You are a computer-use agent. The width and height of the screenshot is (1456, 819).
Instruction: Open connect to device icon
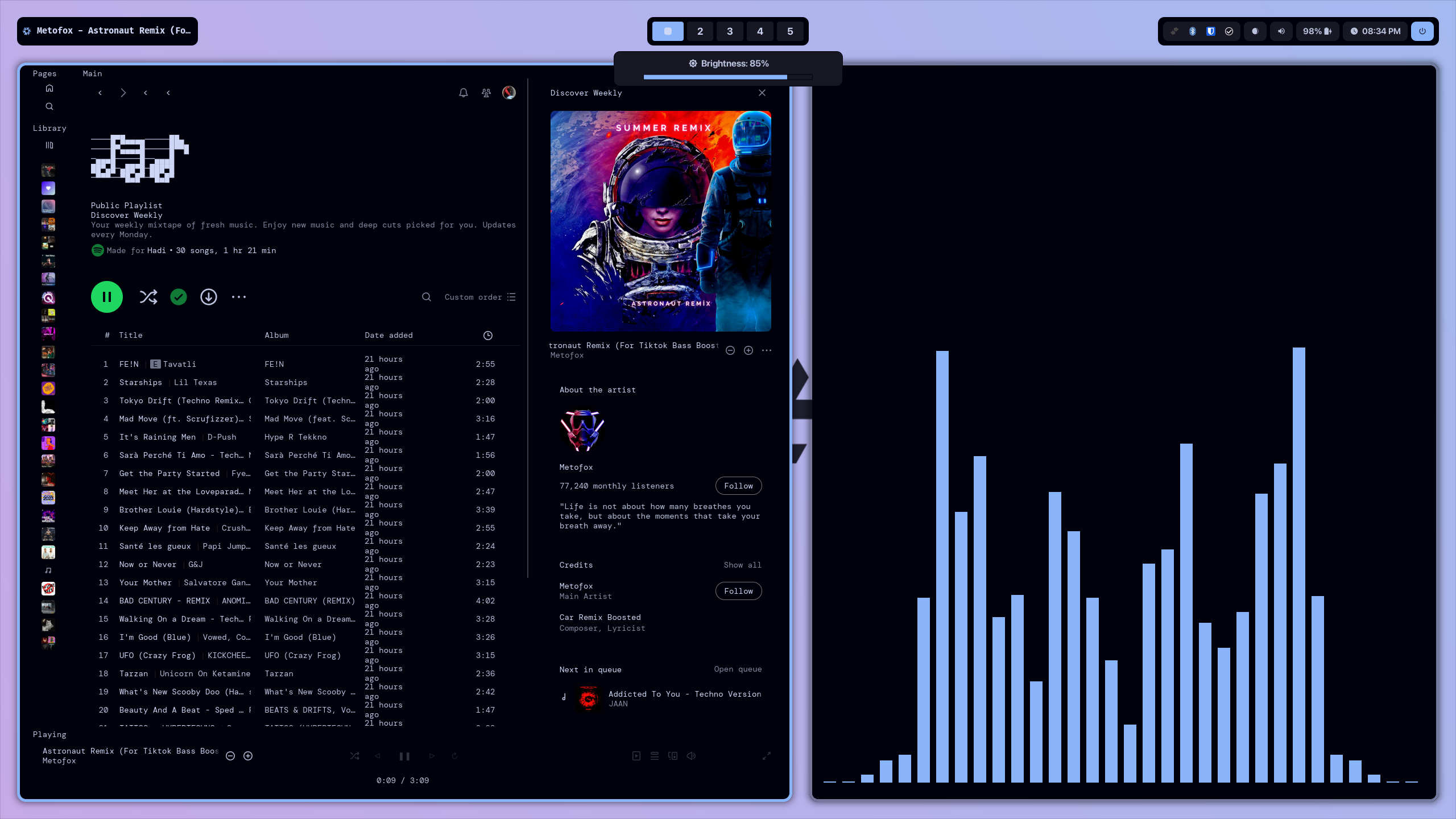point(673,756)
